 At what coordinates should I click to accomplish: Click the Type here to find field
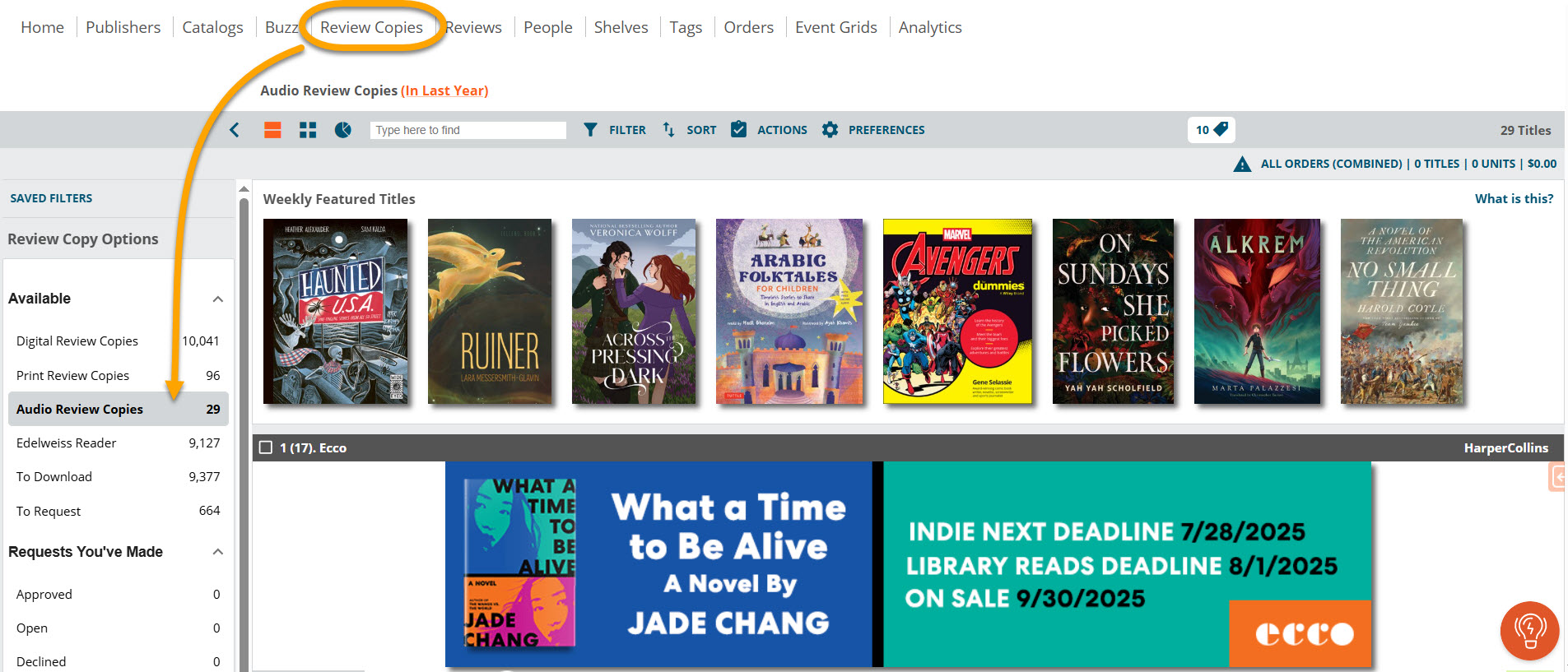point(468,130)
